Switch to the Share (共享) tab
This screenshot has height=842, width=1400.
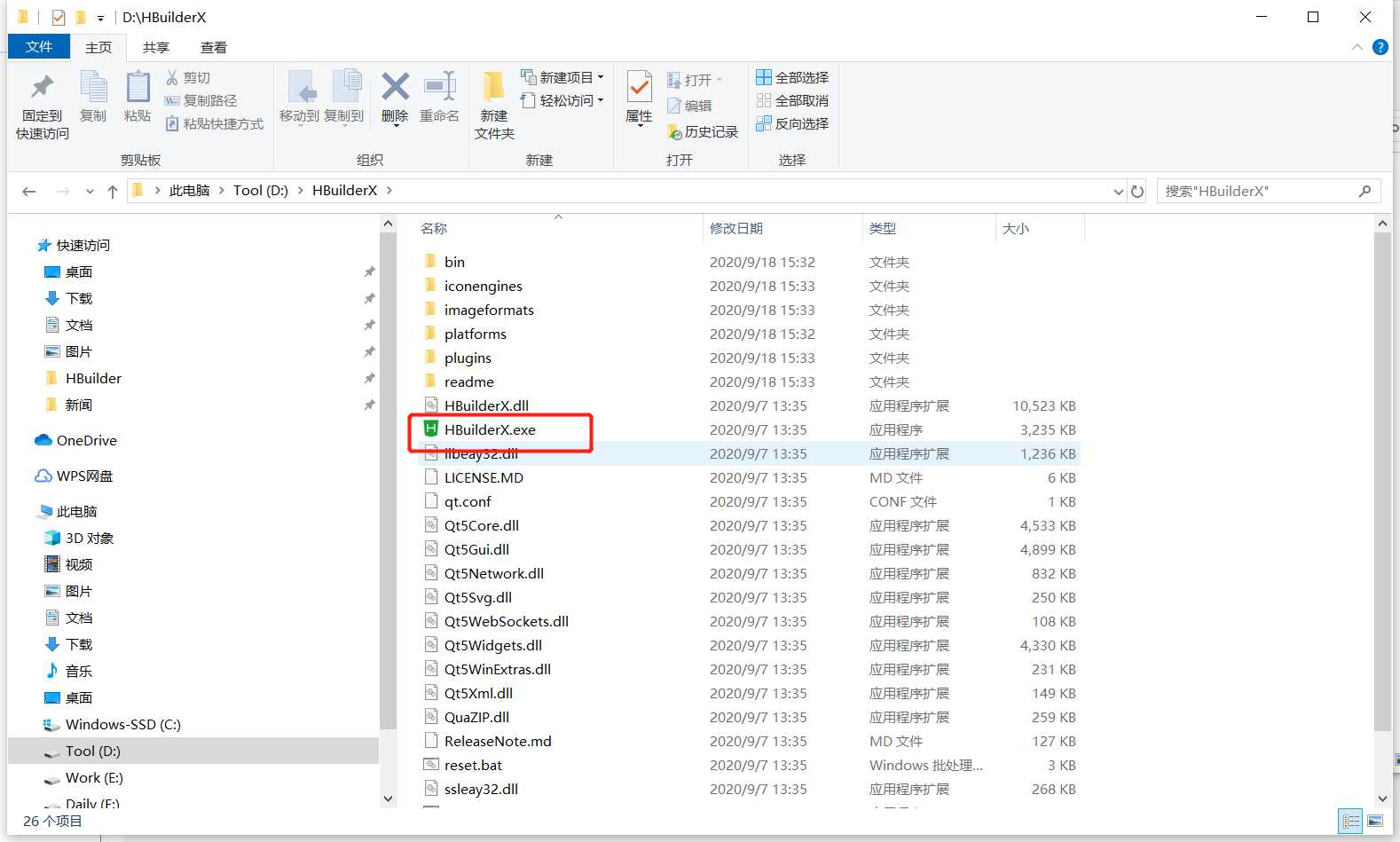click(156, 47)
